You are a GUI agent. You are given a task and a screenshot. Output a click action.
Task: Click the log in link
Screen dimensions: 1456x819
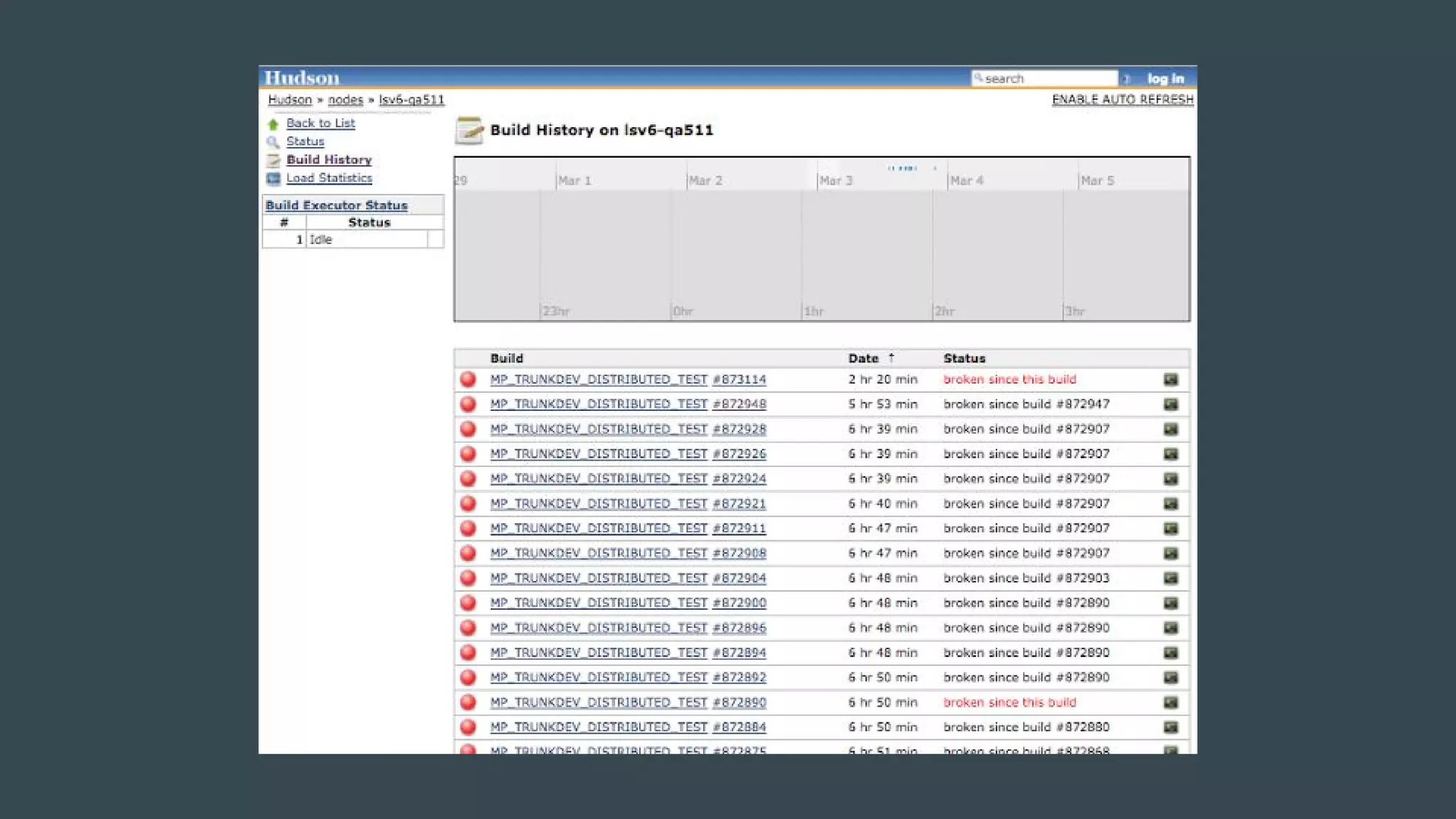coord(1165,79)
